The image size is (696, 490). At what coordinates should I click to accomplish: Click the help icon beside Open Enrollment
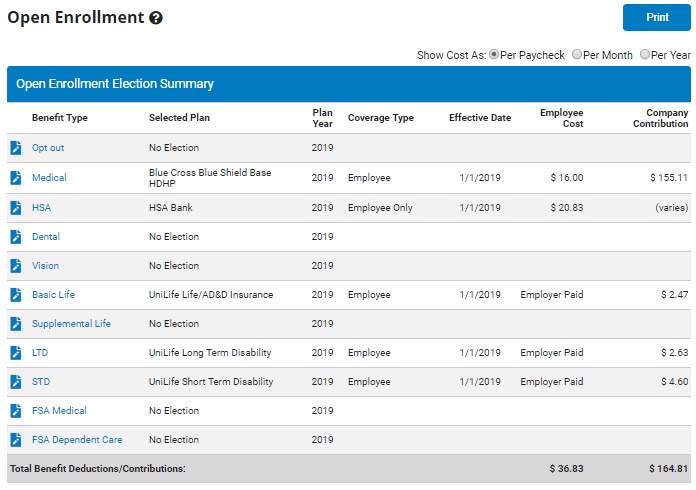pos(156,18)
